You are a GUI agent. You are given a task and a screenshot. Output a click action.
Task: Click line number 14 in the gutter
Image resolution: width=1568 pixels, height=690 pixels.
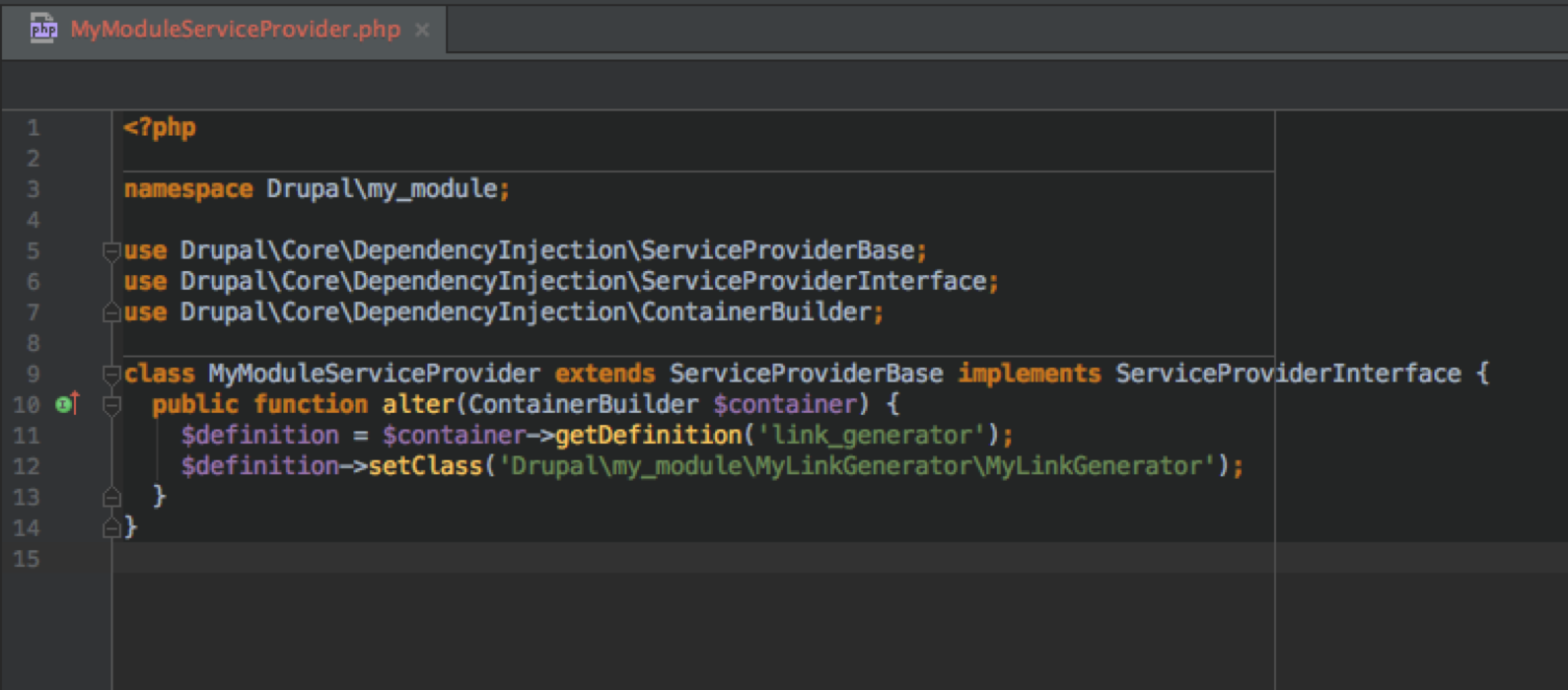27,528
